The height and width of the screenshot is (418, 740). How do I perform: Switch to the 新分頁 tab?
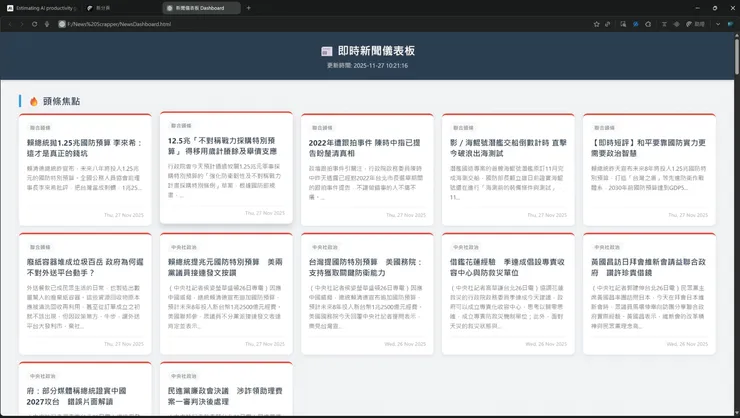(120, 8)
